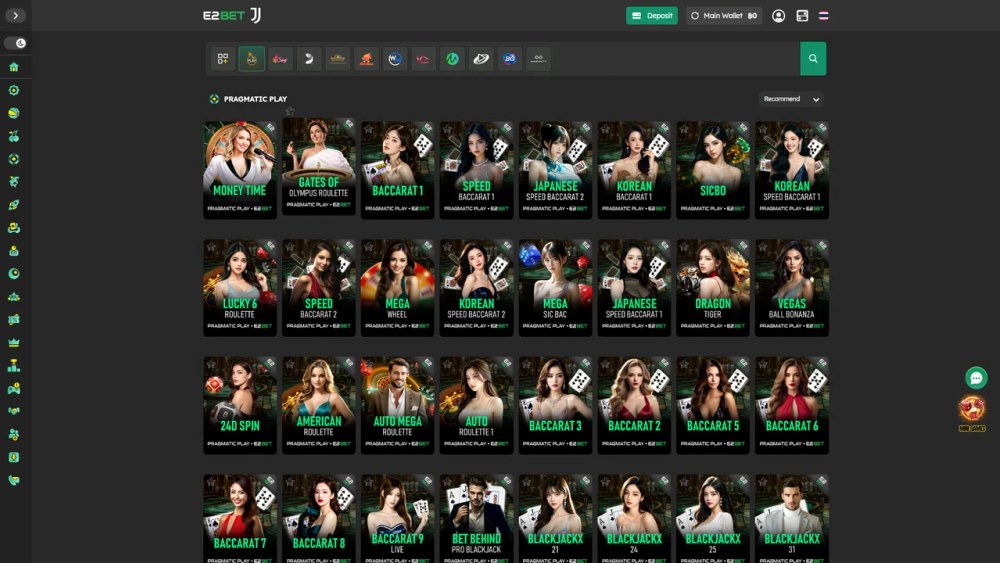Open the ticket coupon sidebar icon
Viewport: 1000px width, 563px height.
pos(13,319)
